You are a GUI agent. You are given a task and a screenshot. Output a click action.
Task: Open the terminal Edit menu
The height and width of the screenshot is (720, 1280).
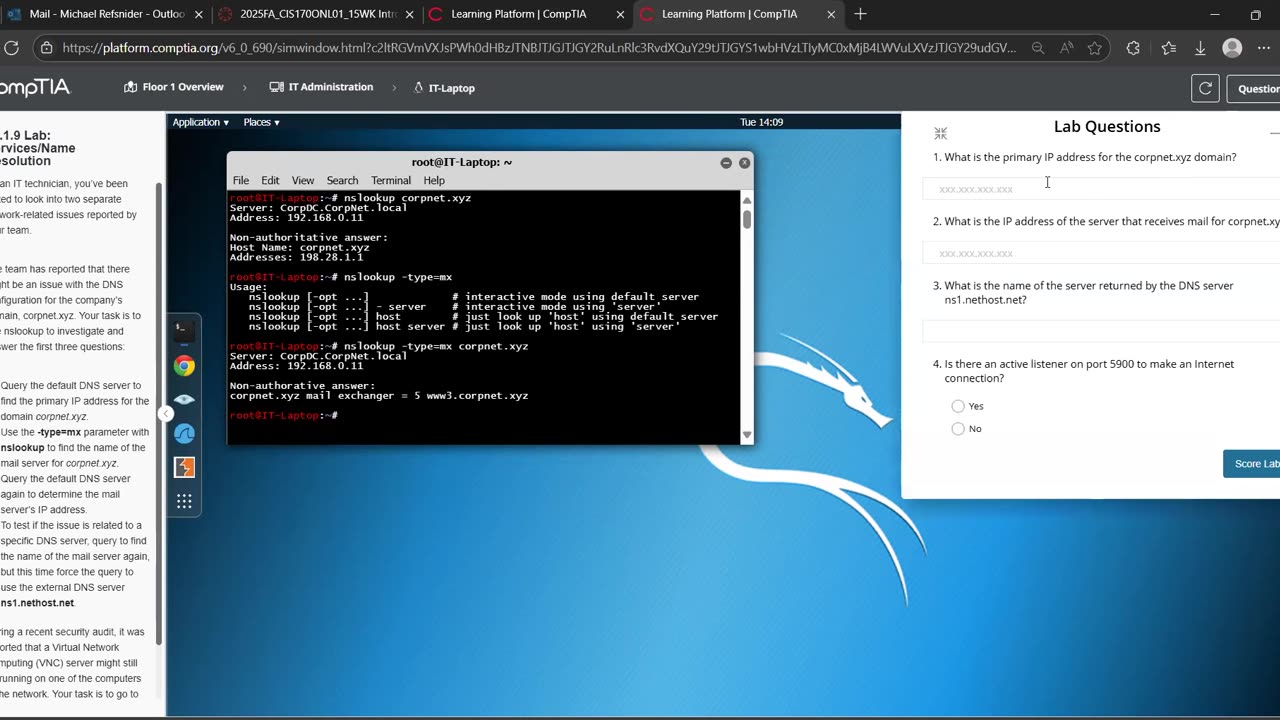tap(270, 181)
